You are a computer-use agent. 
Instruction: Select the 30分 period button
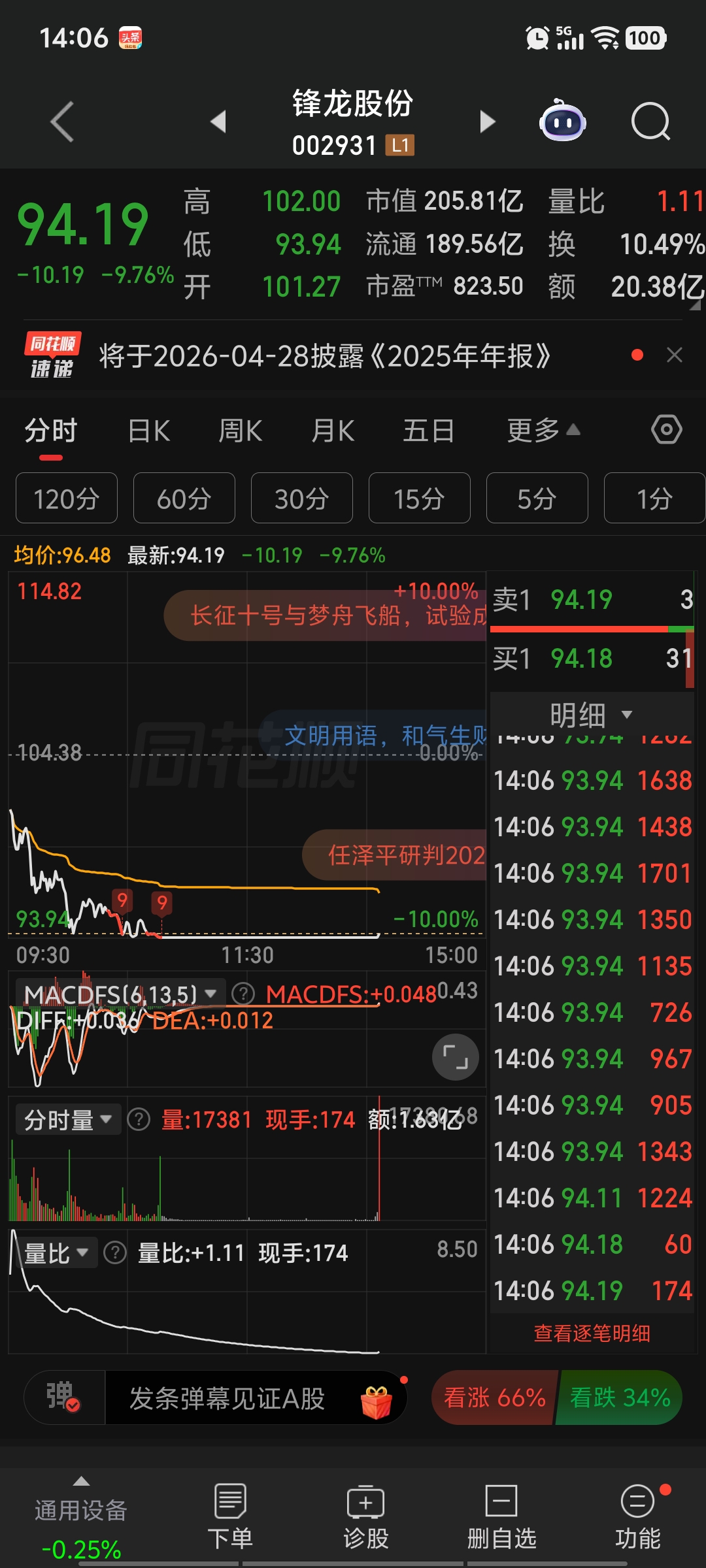tap(302, 498)
